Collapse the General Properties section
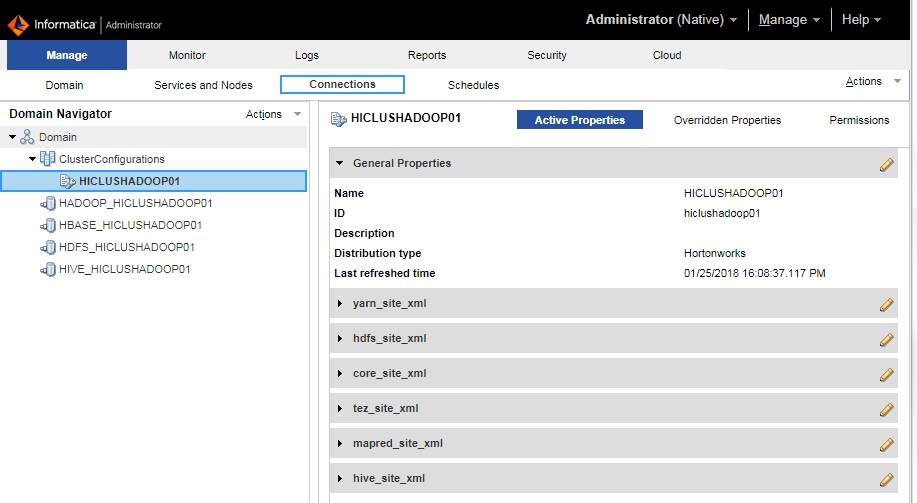 [x=340, y=164]
